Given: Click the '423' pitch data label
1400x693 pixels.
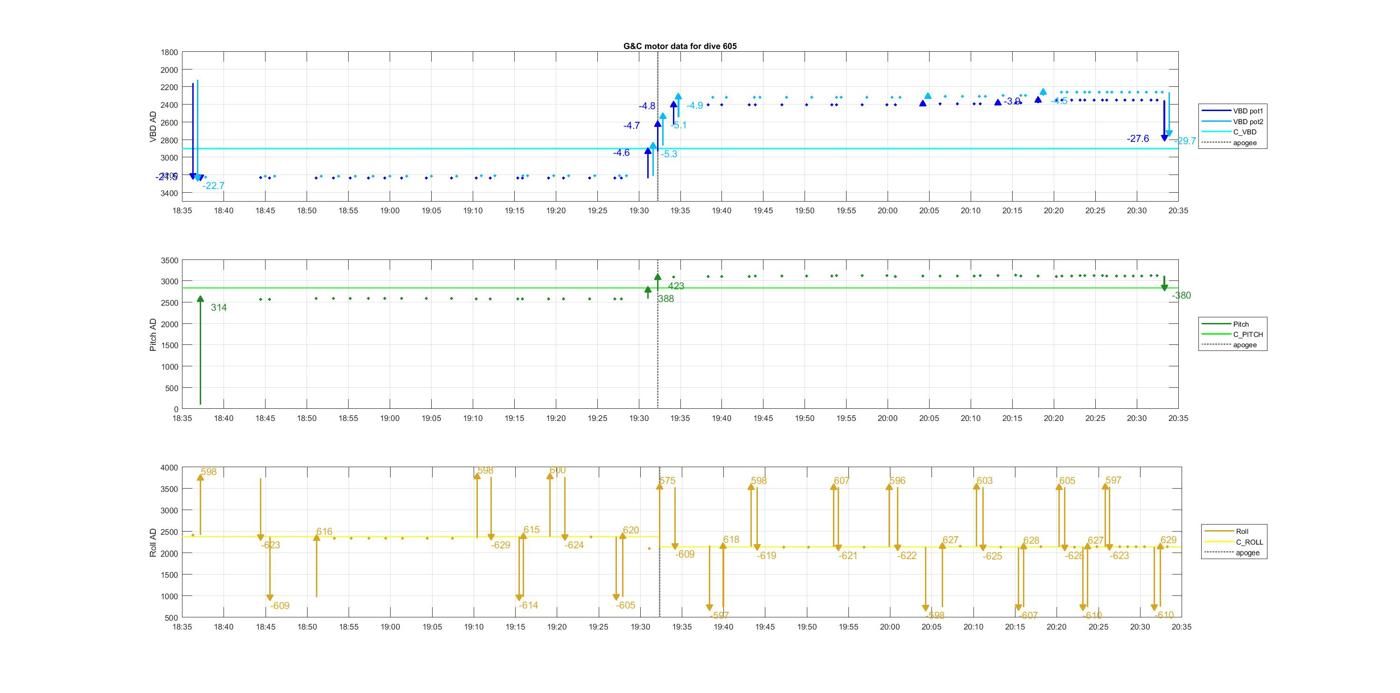Looking at the screenshot, I should pos(676,287).
